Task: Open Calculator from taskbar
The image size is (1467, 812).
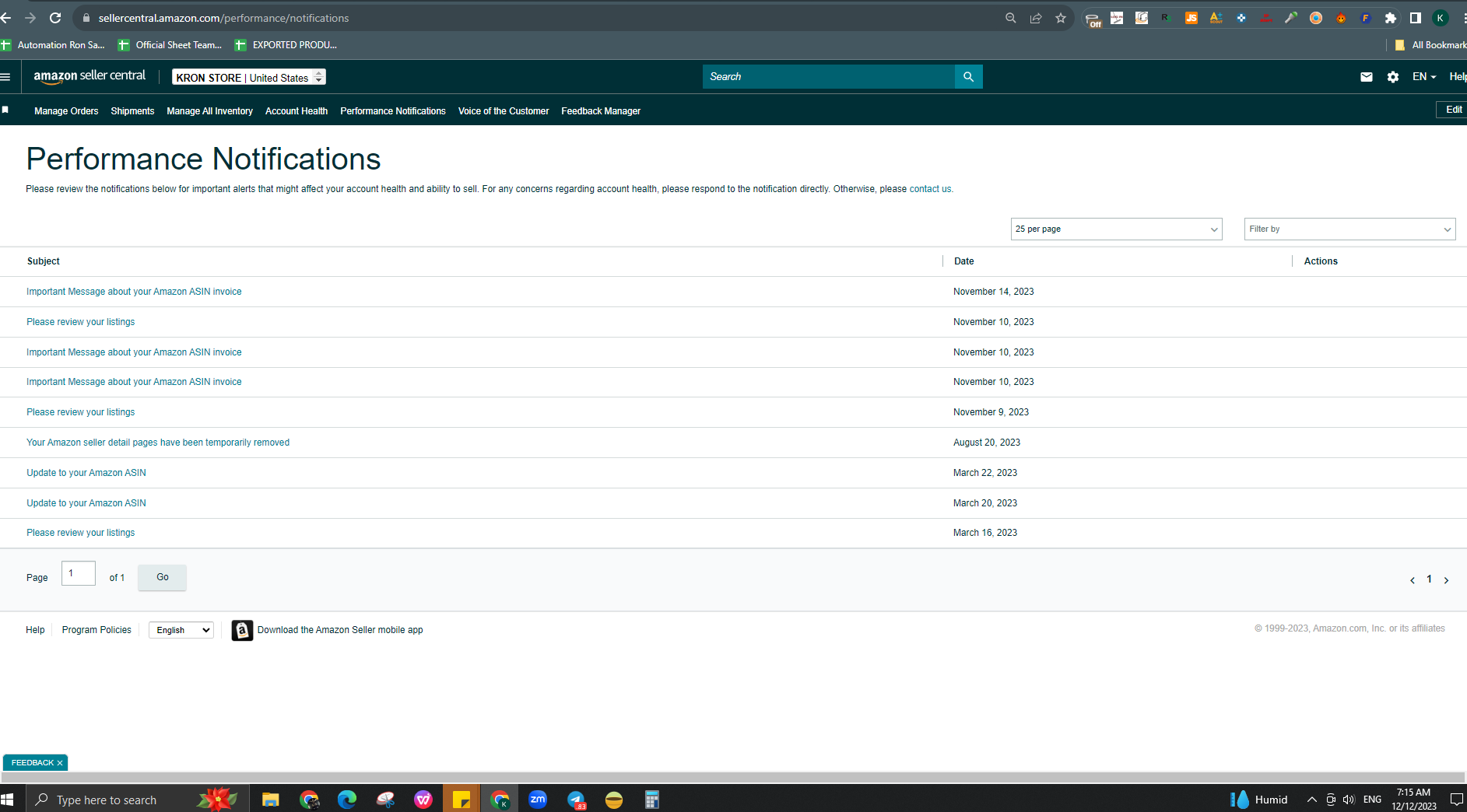Action: 652,800
